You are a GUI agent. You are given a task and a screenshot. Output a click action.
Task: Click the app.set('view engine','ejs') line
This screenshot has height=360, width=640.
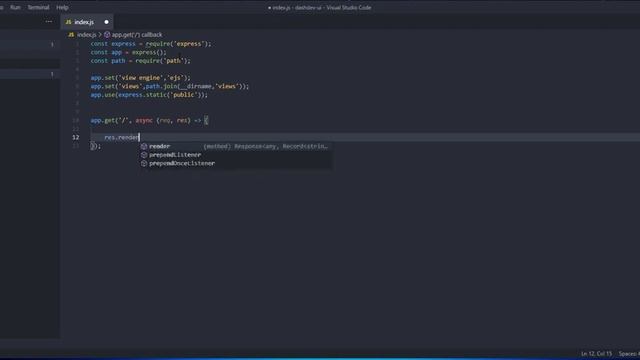tap(140, 78)
